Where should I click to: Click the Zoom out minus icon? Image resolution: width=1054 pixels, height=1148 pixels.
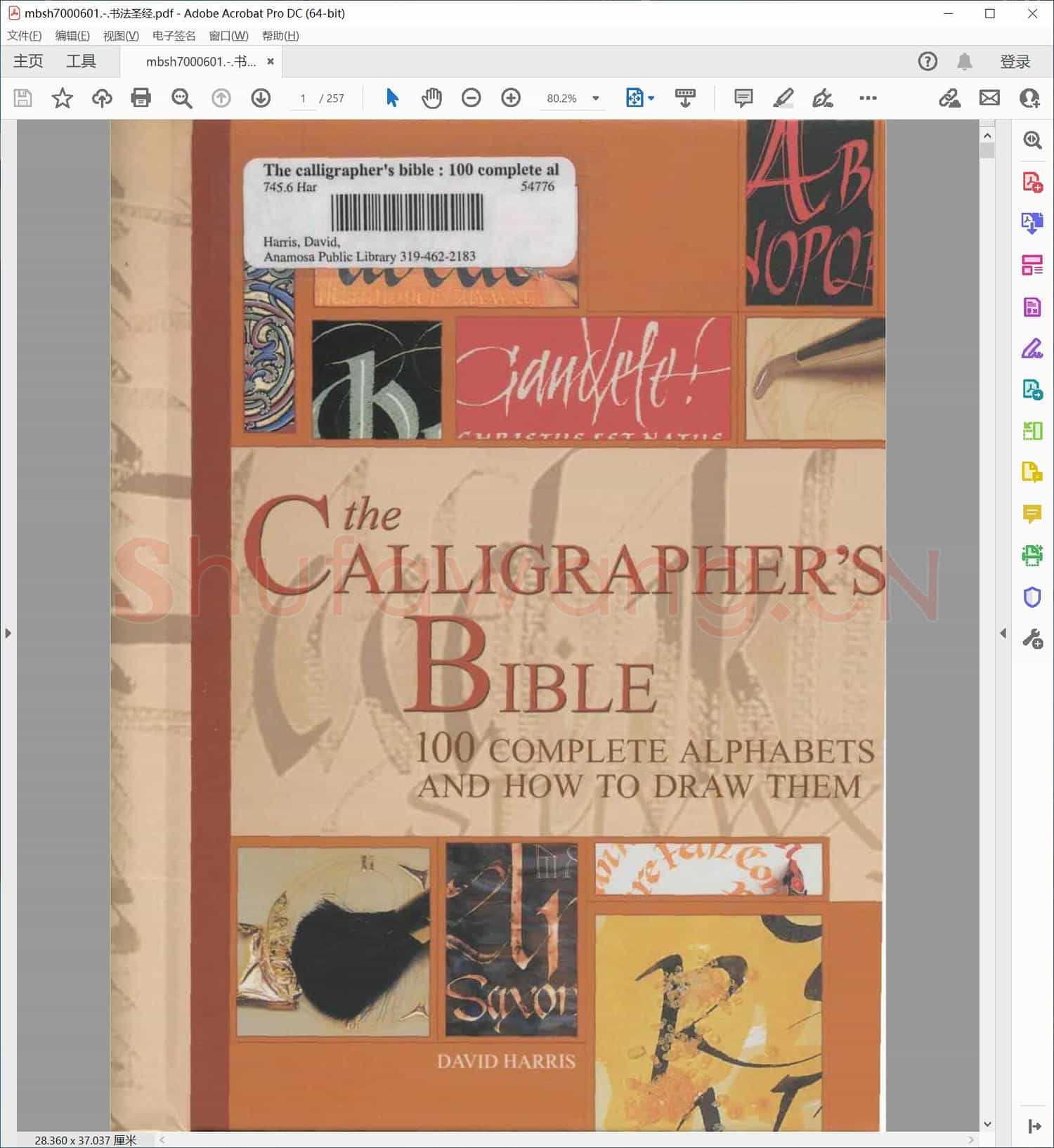pyautogui.click(x=471, y=98)
